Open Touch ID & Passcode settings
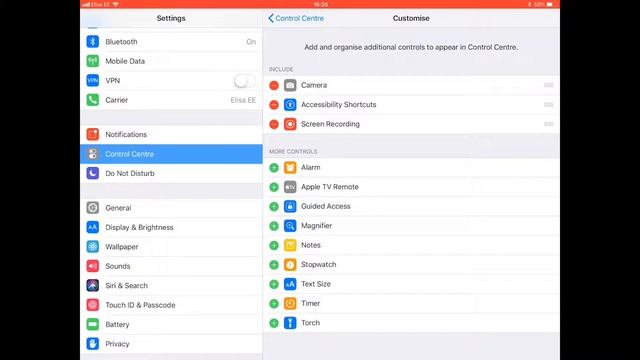 point(171,305)
